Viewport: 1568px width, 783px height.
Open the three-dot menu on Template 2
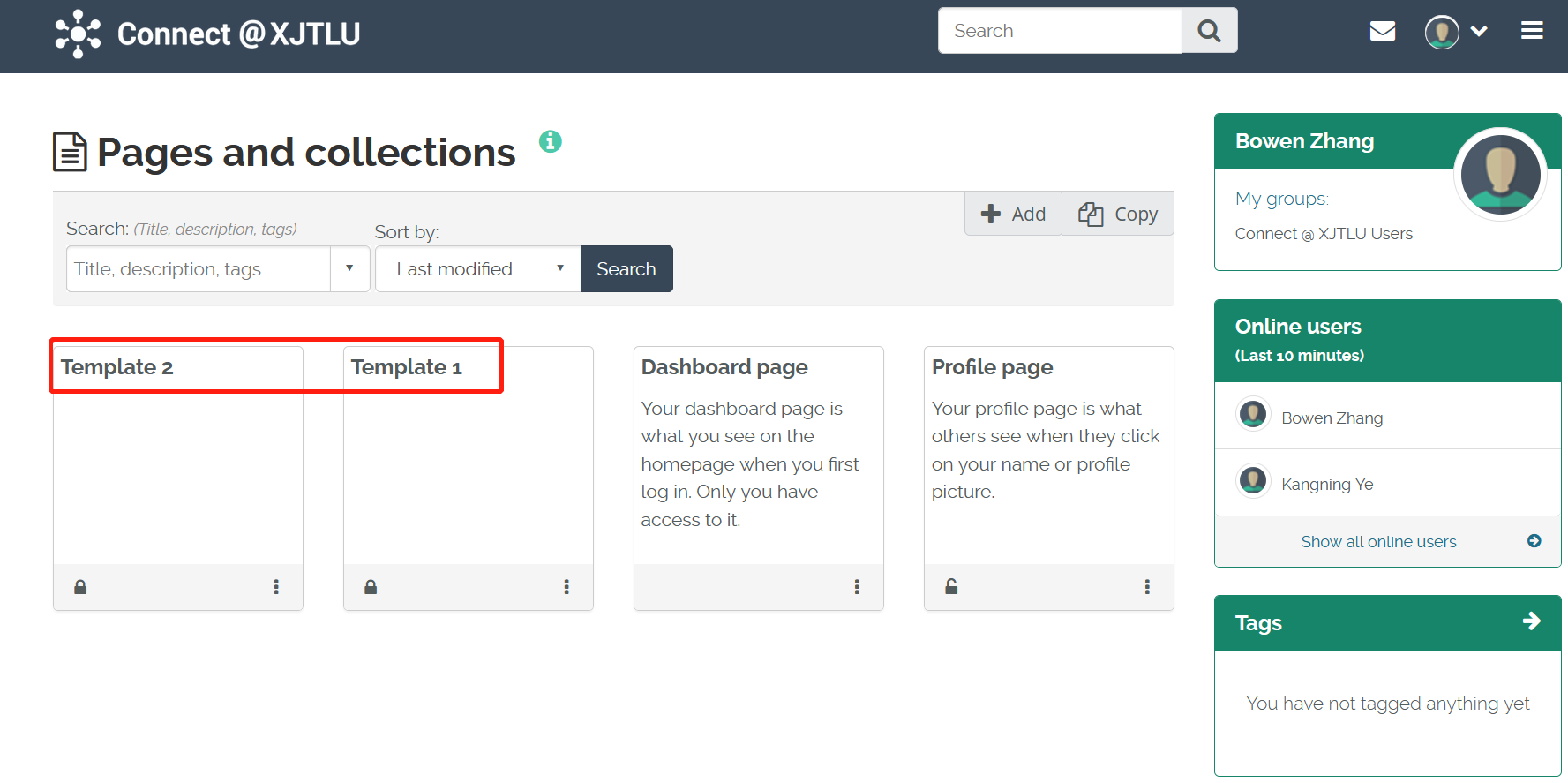point(276,587)
